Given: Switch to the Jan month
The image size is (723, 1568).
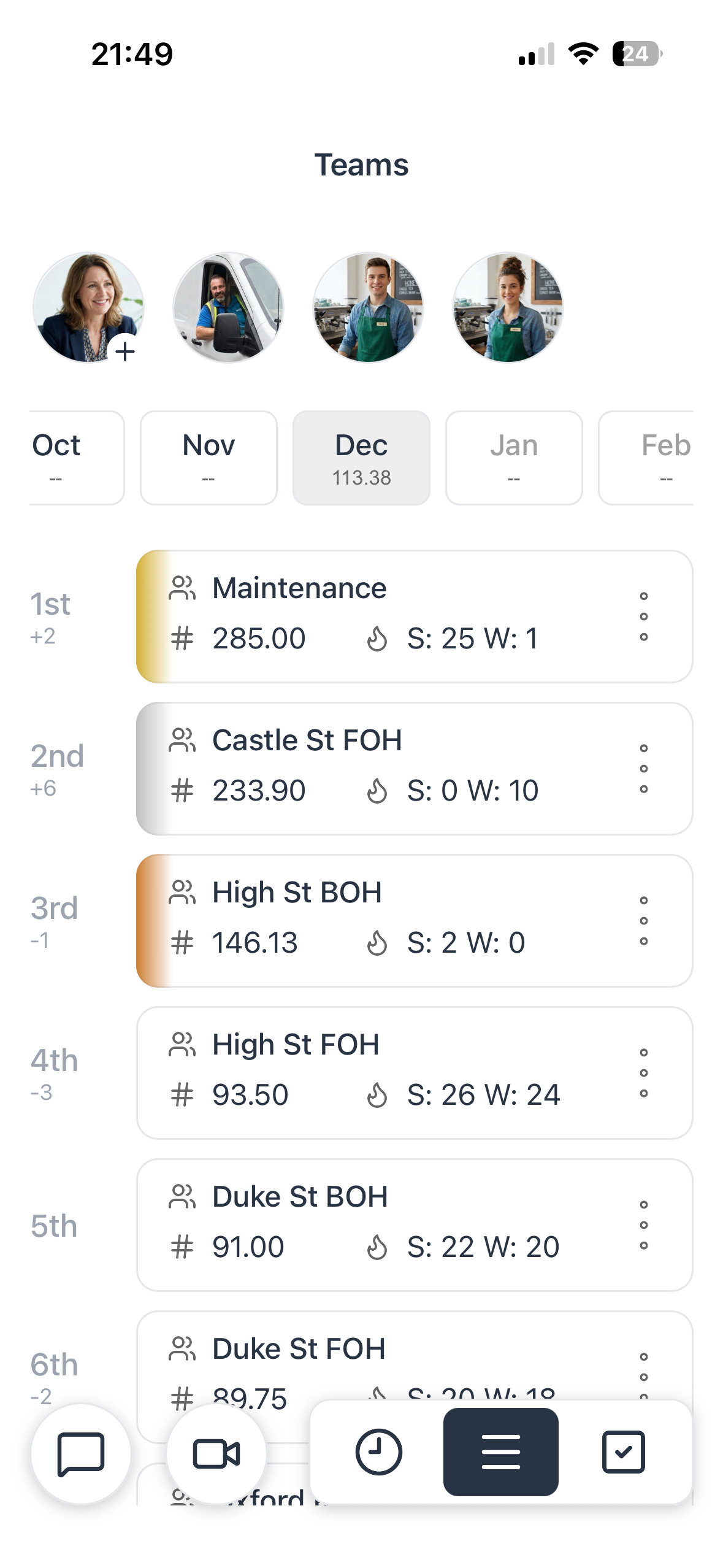Looking at the screenshot, I should (x=514, y=458).
